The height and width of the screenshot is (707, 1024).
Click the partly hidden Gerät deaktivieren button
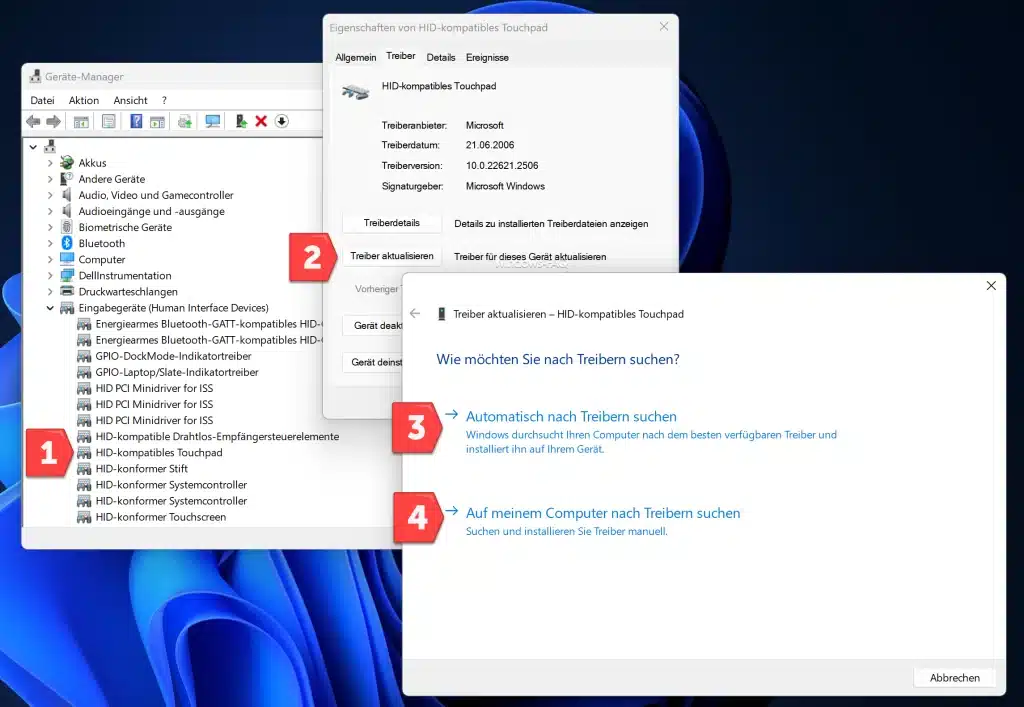click(x=373, y=325)
